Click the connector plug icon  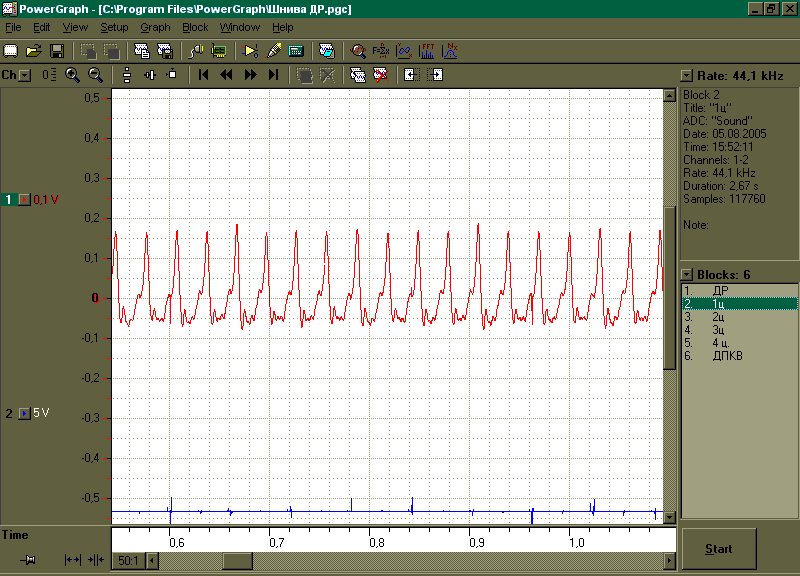(196, 51)
